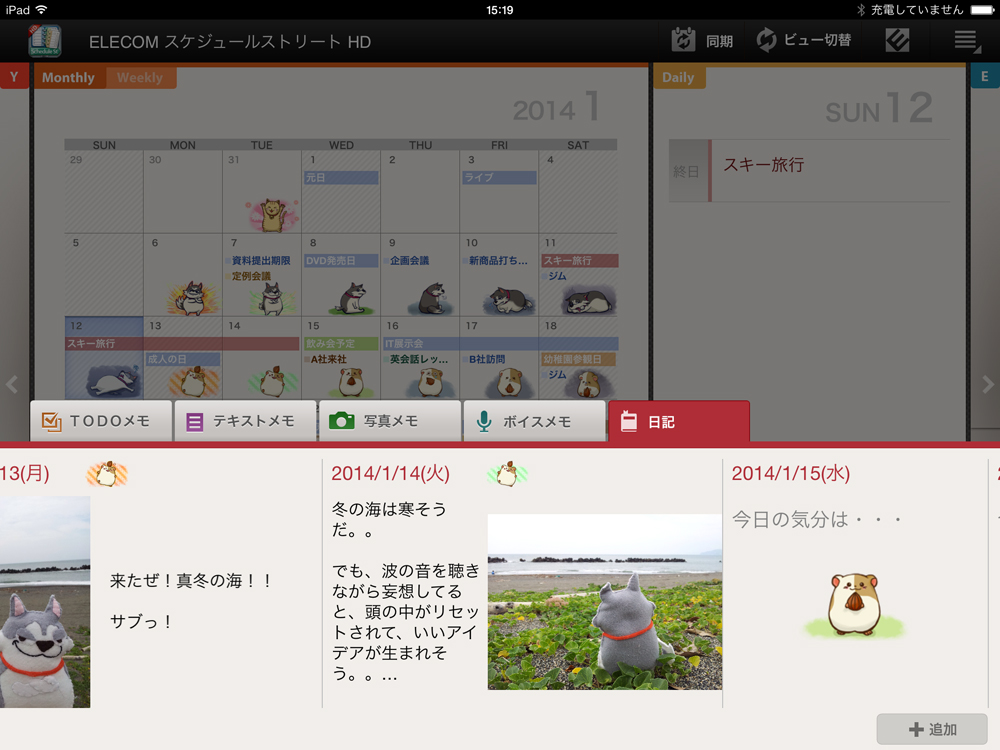
Task: Tap the 終日 all-day label
Action: (x=686, y=172)
